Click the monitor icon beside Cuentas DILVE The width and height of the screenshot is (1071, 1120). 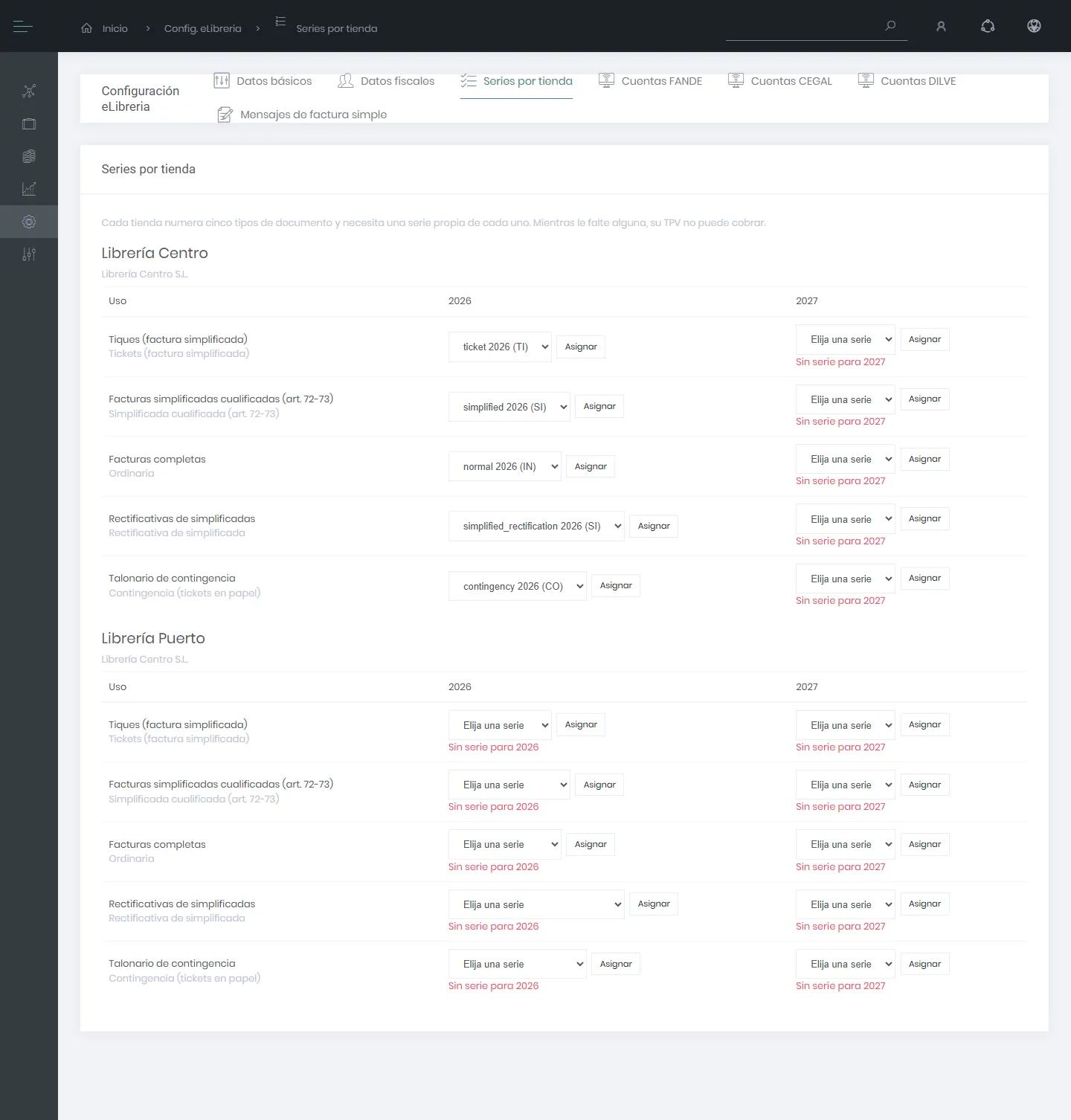pos(866,81)
